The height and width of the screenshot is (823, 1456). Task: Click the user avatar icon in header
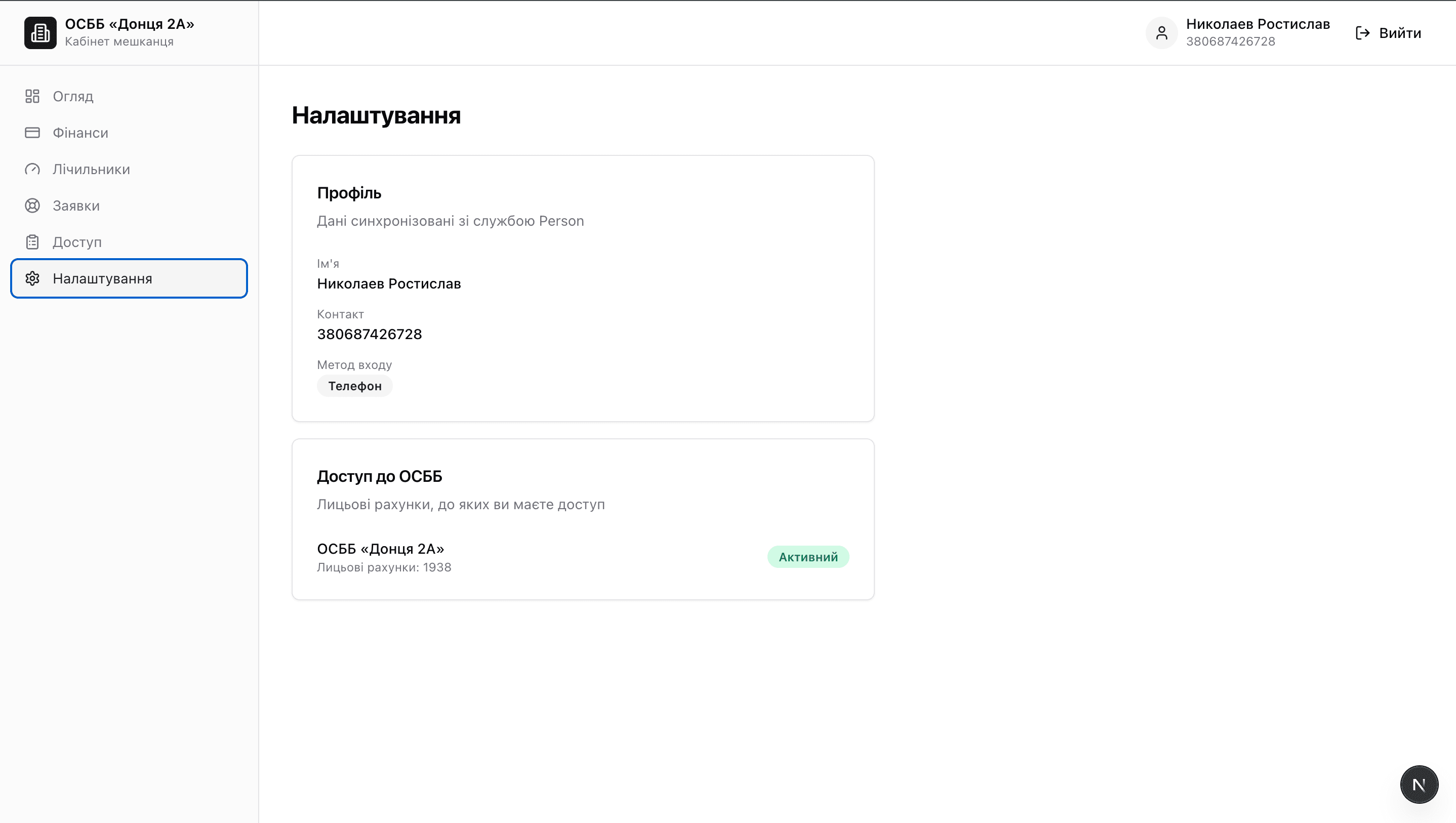click(x=1161, y=33)
